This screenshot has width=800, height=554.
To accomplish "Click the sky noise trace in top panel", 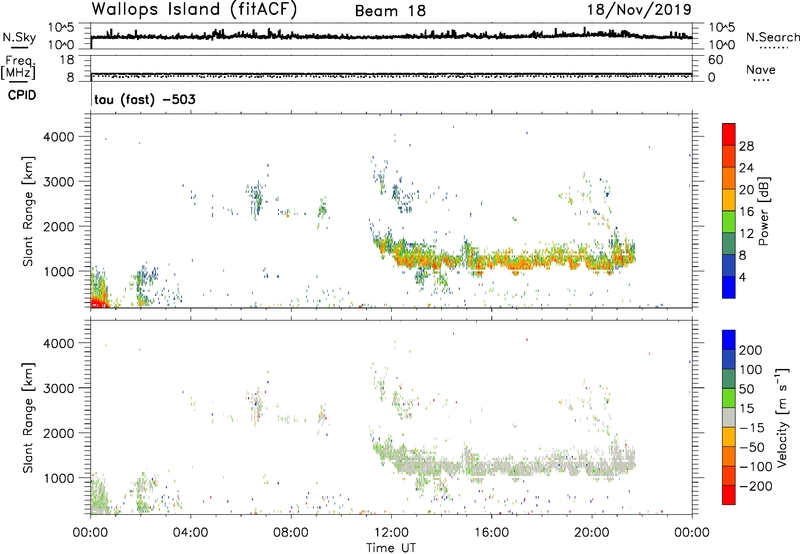I will [391, 36].
